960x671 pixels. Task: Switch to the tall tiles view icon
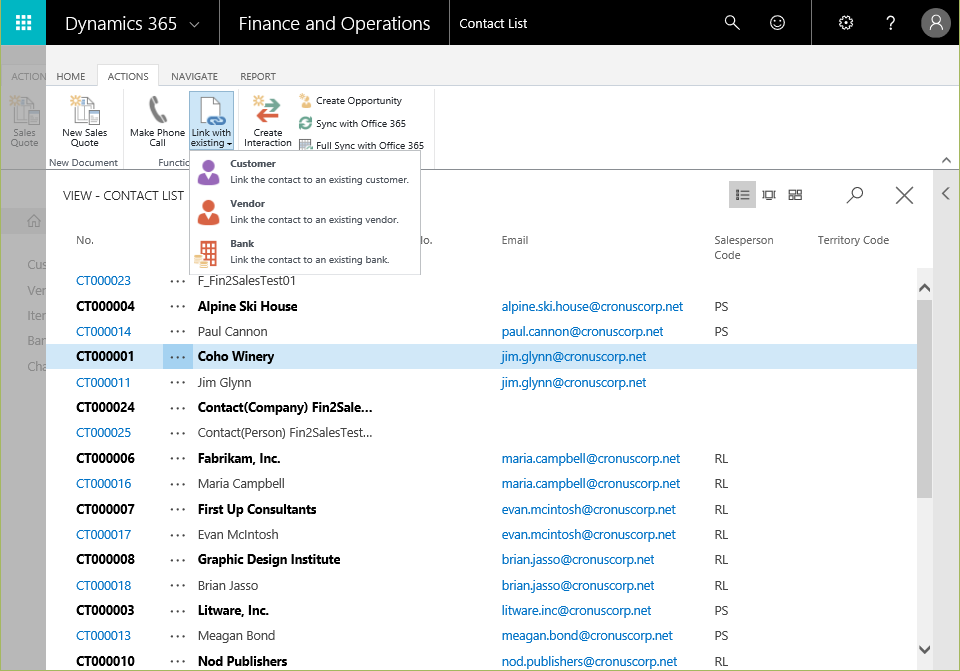point(769,195)
